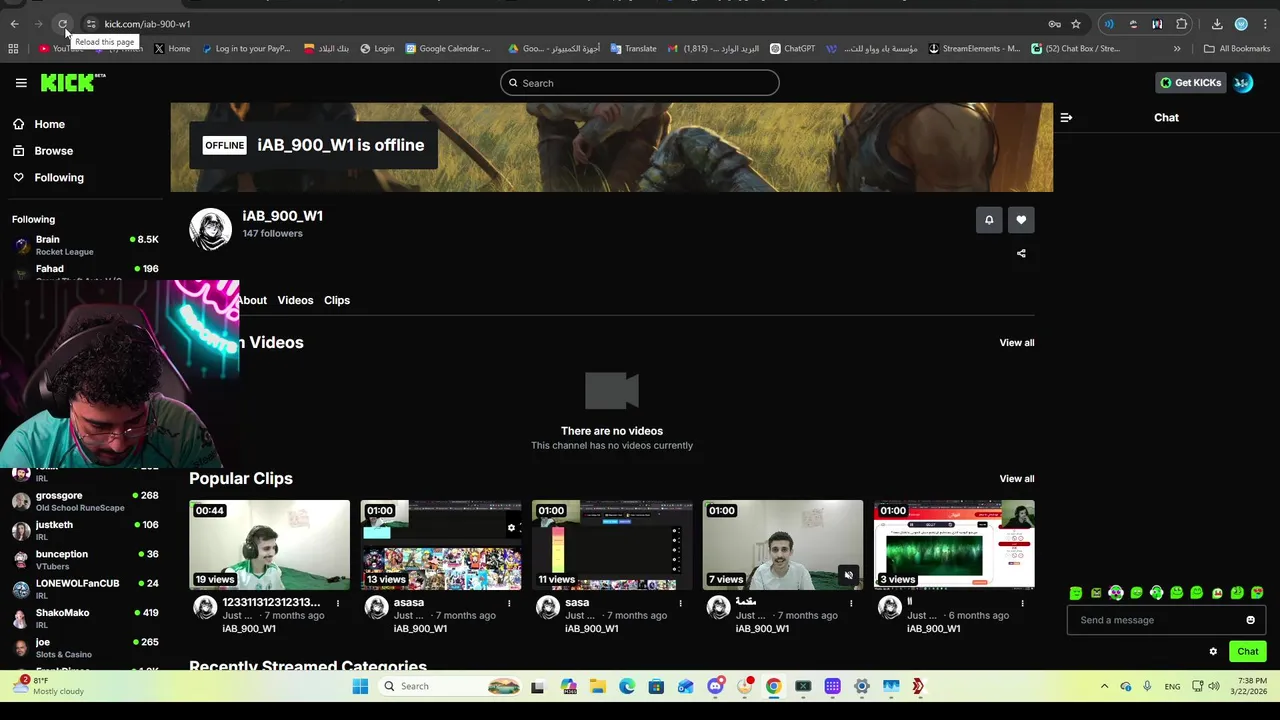The height and width of the screenshot is (720, 1280).
Task: Open clip thumbnail with 13 views
Action: point(441,545)
